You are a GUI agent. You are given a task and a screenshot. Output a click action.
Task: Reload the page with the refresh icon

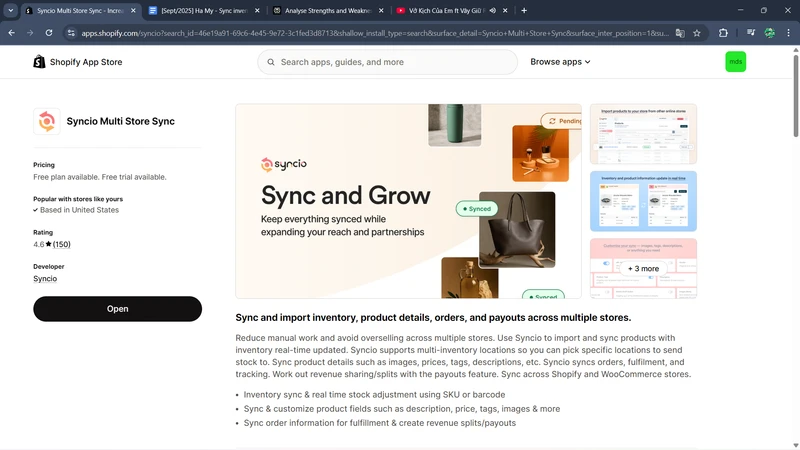click(x=51, y=33)
